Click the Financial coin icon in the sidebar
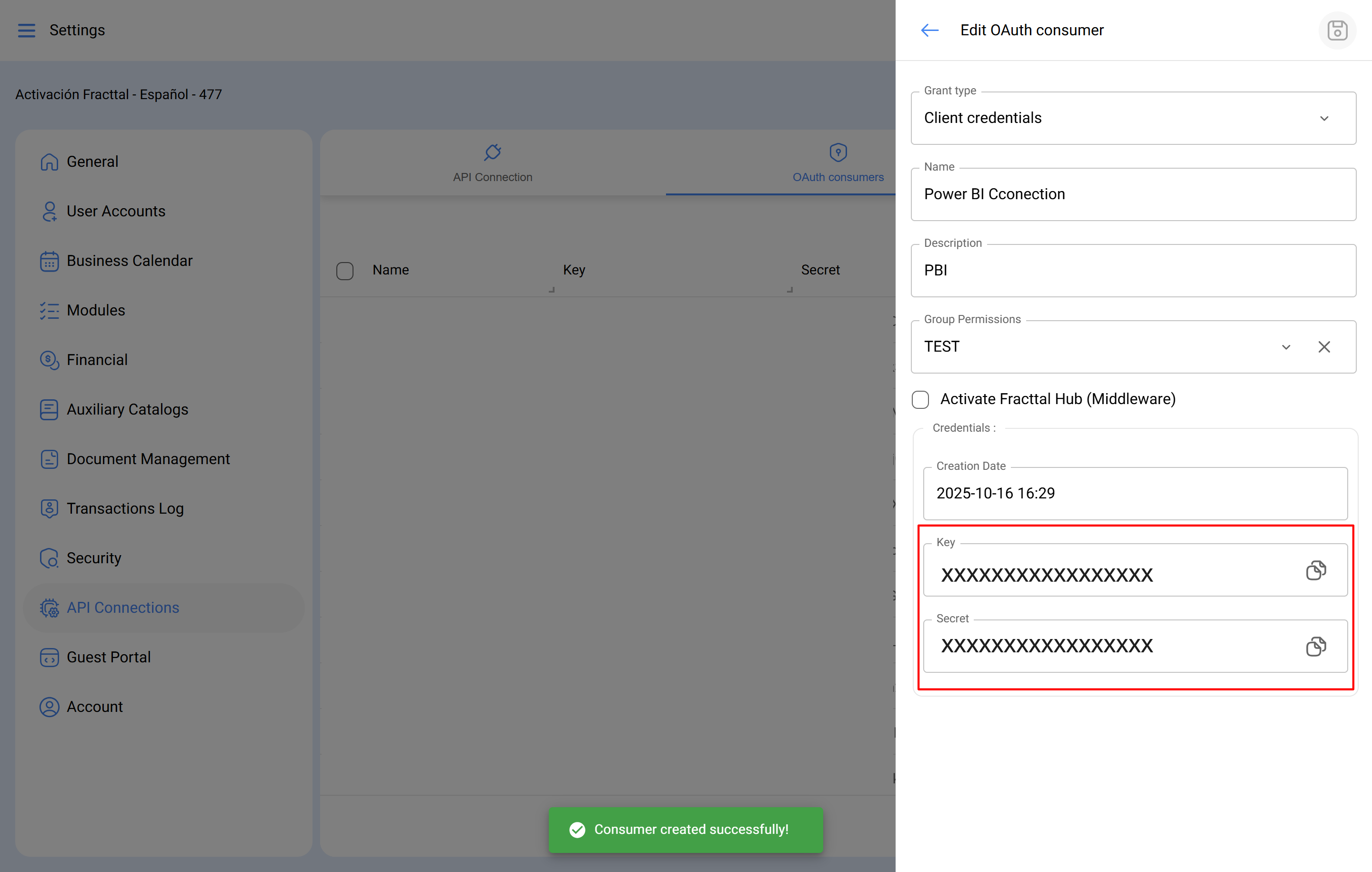Image resolution: width=1372 pixels, height=872 pixels. (49, 360)
